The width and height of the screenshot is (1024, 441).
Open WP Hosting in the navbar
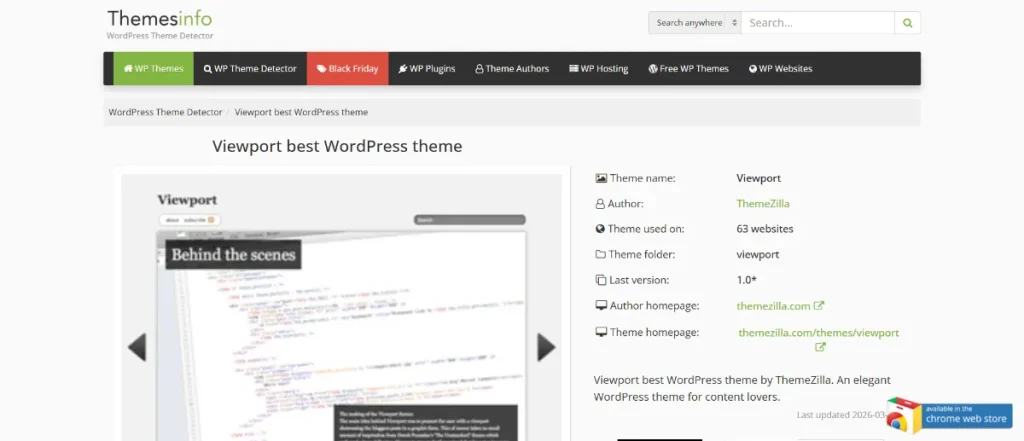pyautogui.click(x=598, y=69)
